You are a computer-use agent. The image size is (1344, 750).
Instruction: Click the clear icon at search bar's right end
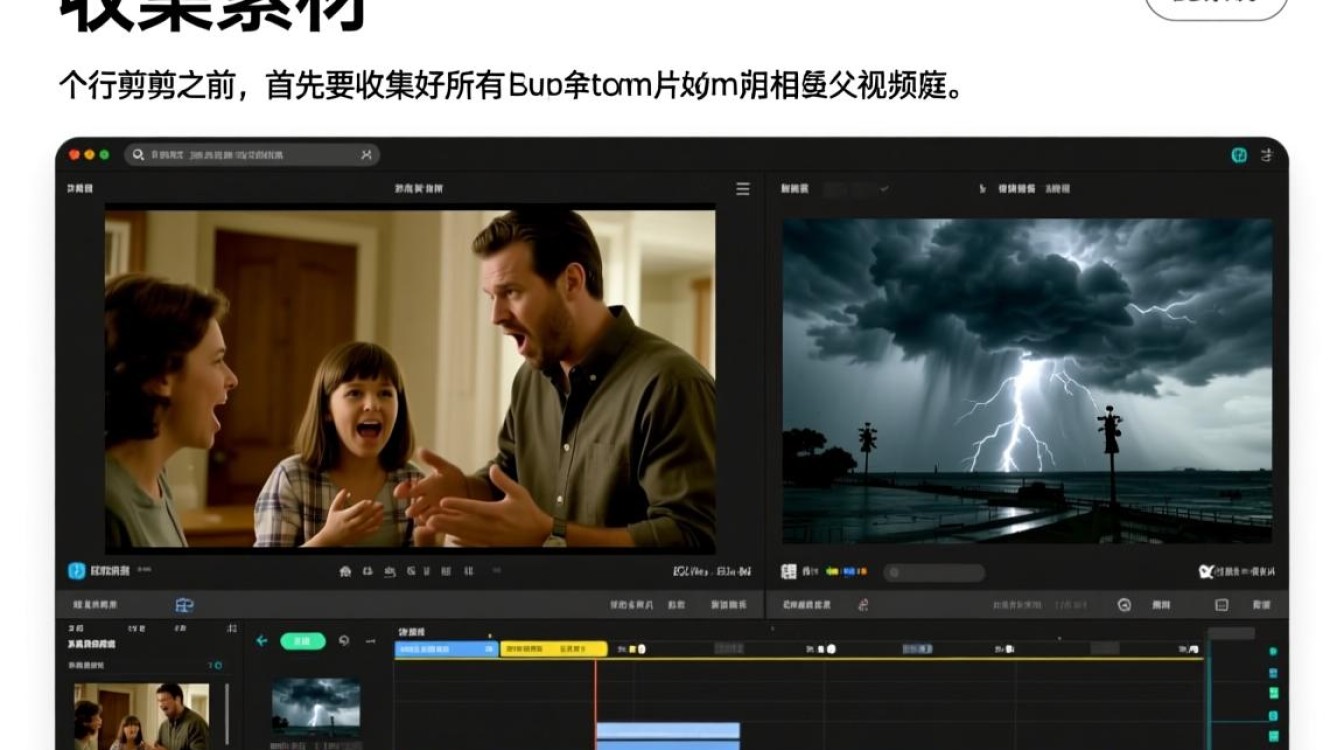[366, 155]
